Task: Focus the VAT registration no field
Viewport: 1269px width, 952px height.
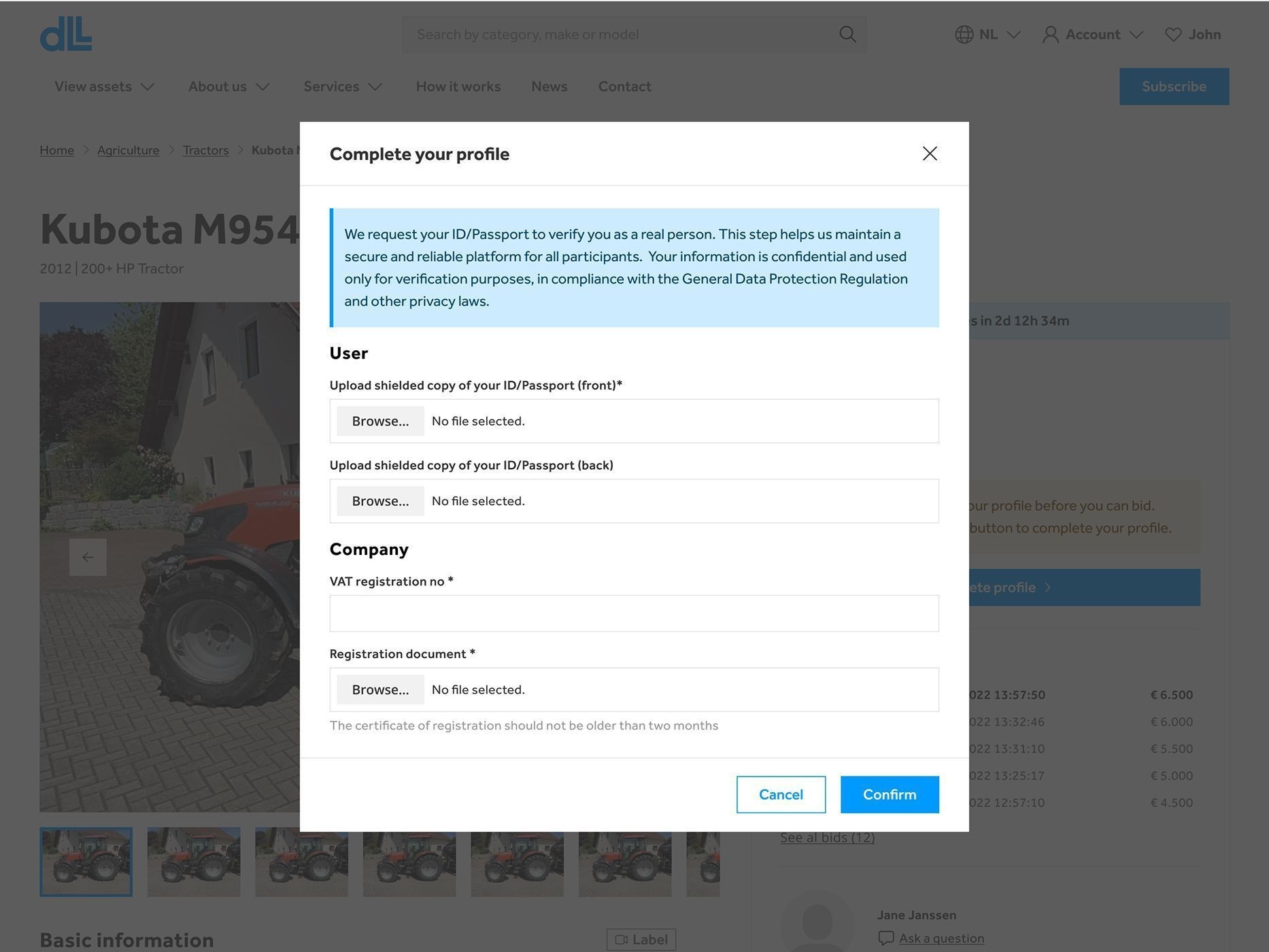Action: tap(634, 613)
